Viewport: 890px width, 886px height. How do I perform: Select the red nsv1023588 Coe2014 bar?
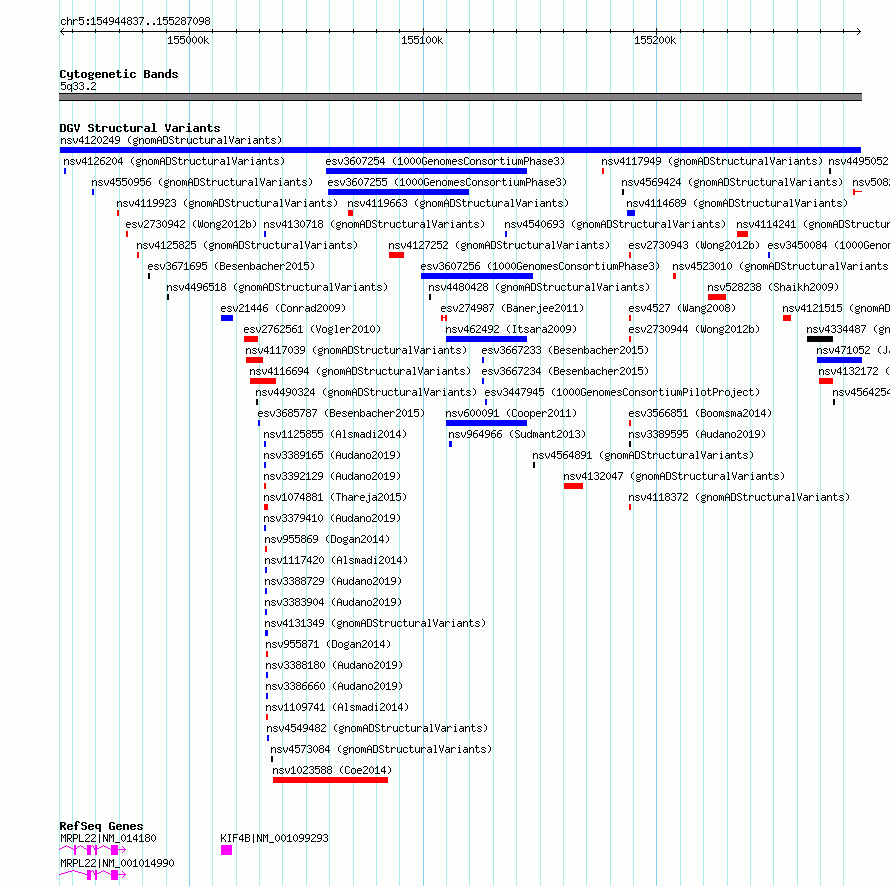click(330, 780)
